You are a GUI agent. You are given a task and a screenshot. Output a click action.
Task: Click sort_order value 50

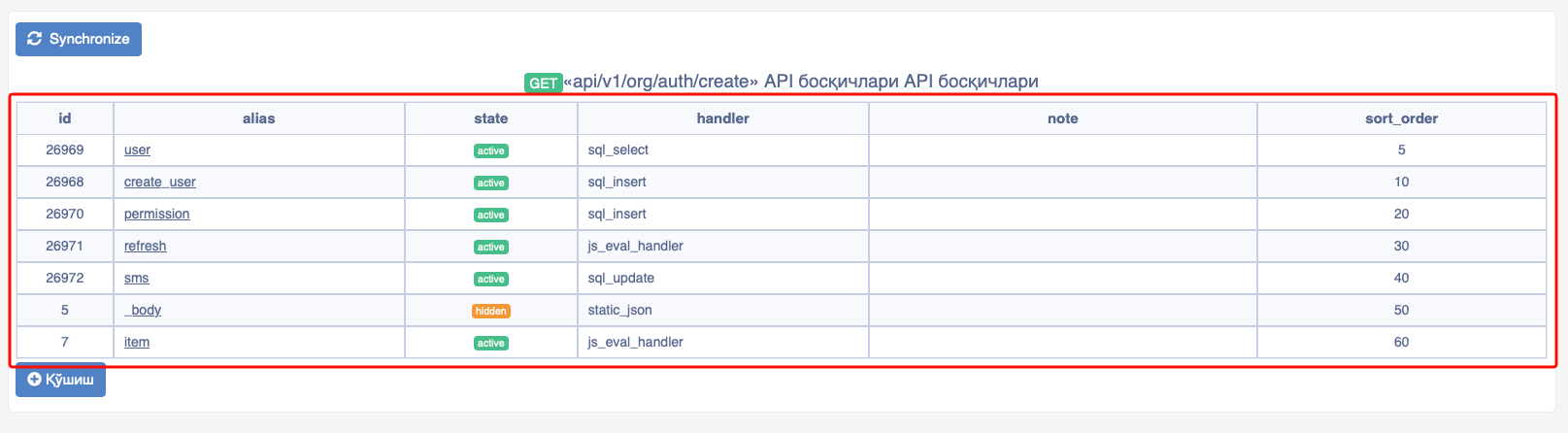tap(1402, 310)
